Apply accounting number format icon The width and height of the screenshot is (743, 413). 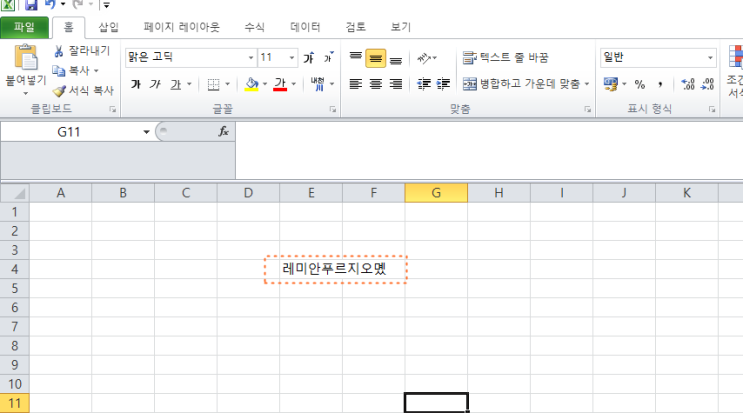[x=610, y=84]
